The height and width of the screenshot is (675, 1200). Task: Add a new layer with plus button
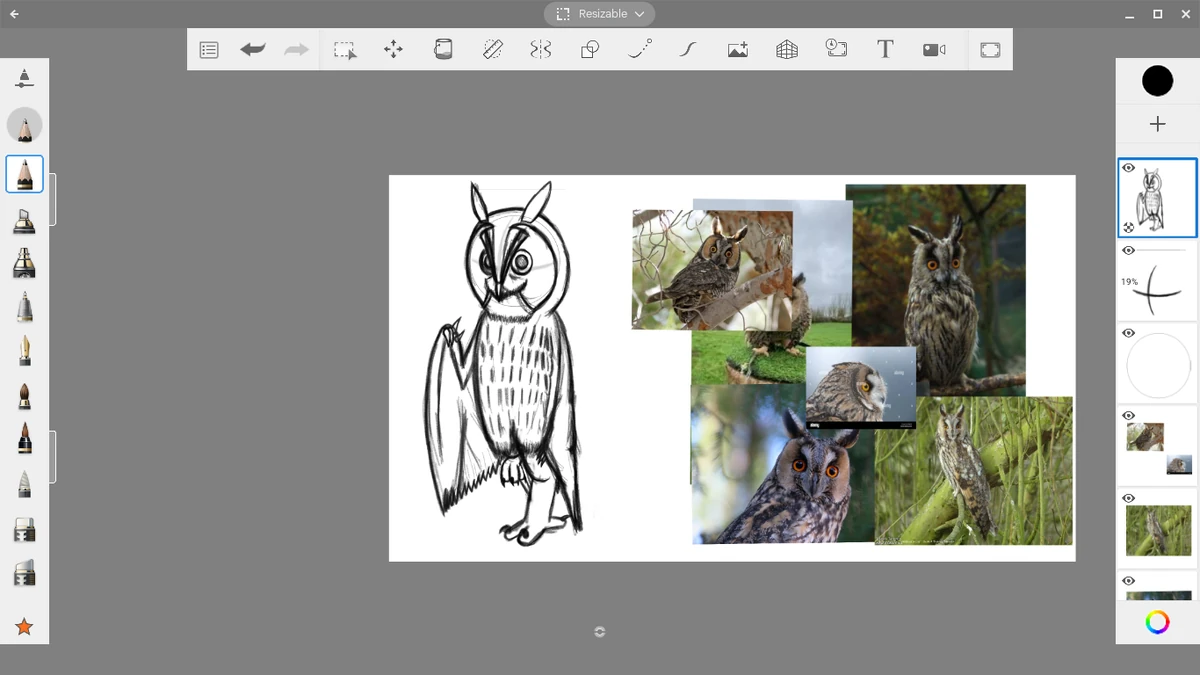[x=1157, y=124]
